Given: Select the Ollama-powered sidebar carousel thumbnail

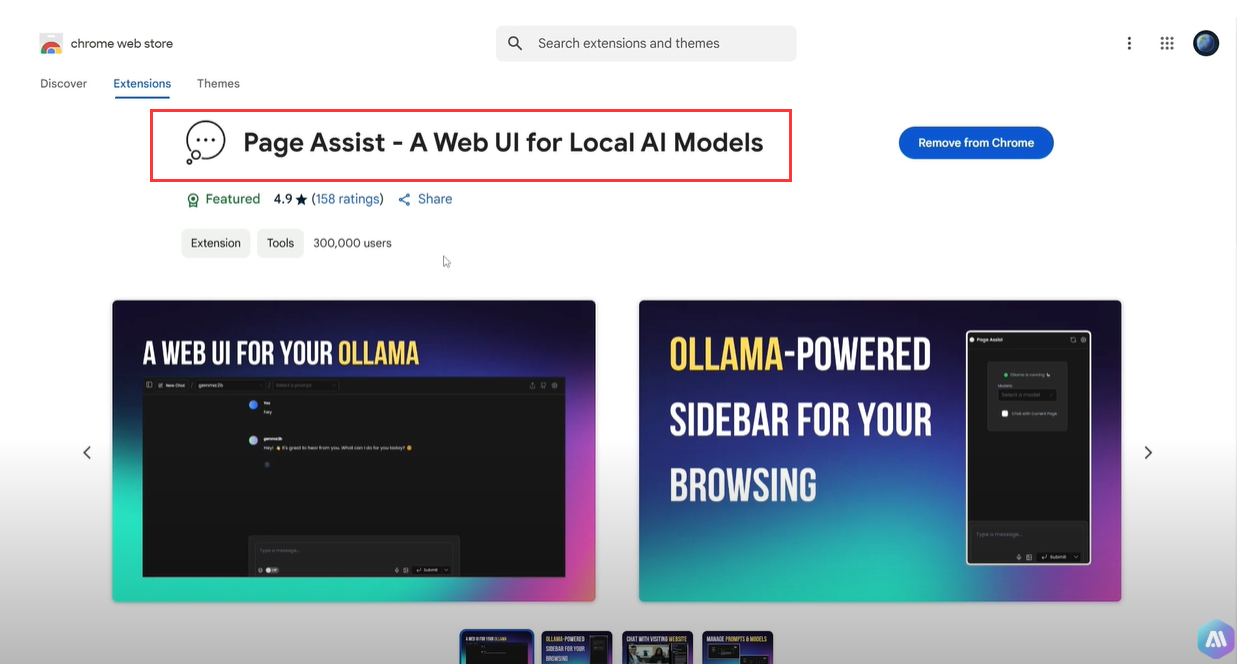Looking at the screenshot, I should [577, 647].
